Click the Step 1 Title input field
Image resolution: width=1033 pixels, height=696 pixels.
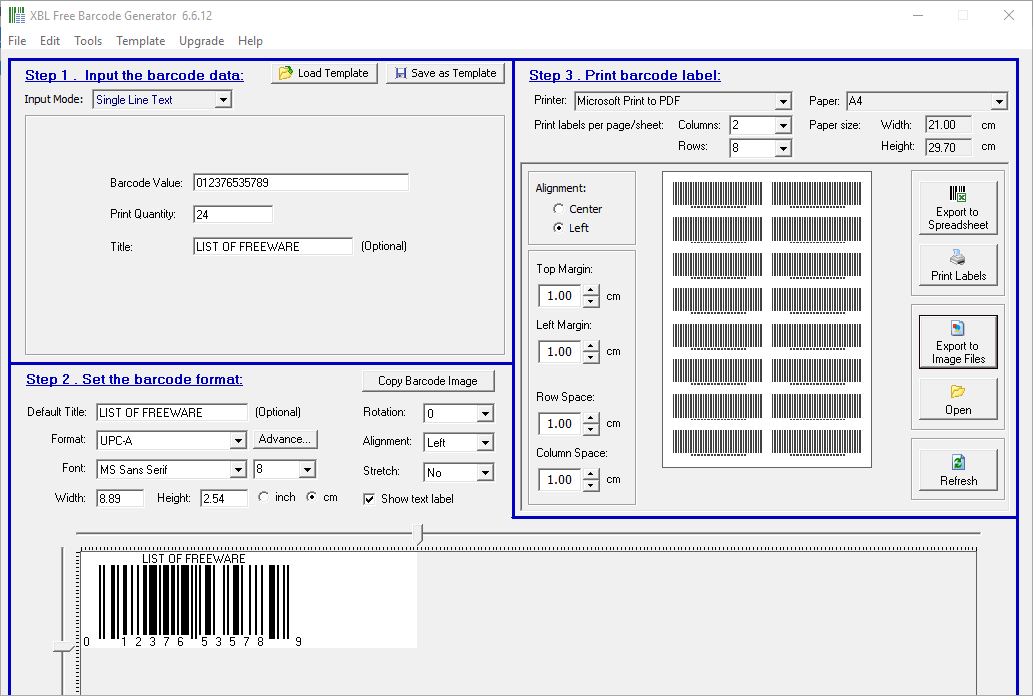click(273, 246)
